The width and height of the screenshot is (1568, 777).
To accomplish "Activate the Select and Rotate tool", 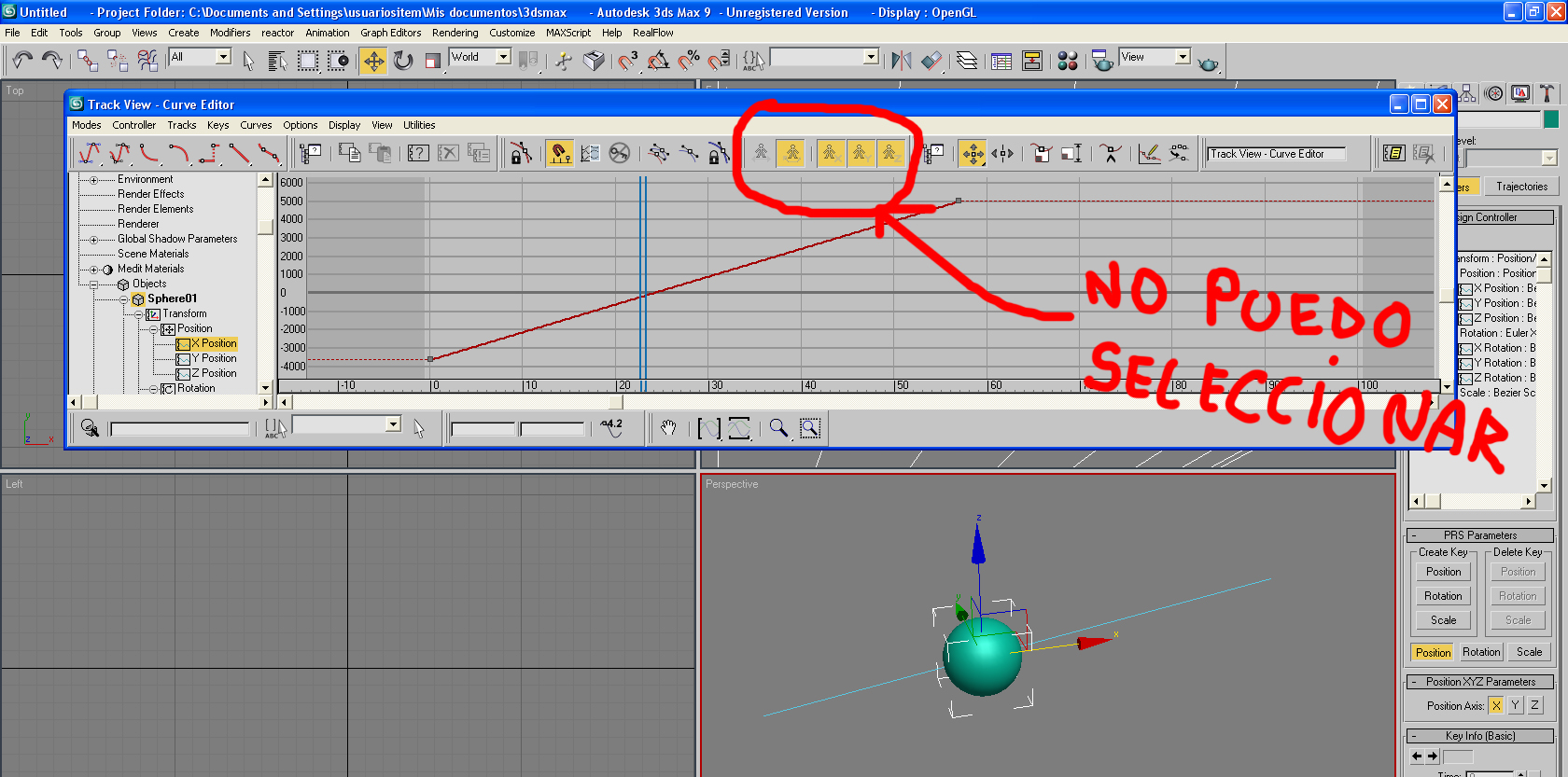I will click(403, 61).
